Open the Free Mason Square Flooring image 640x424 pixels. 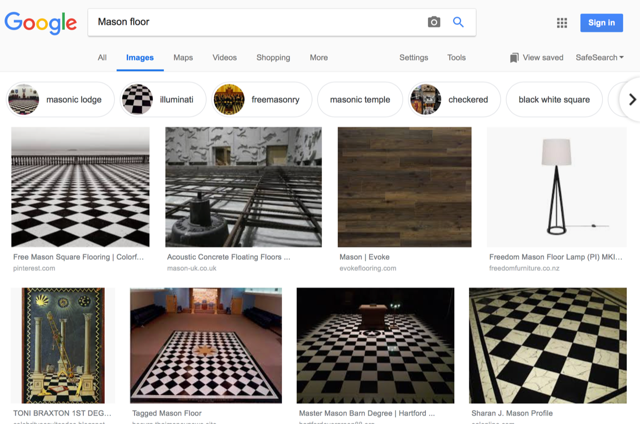80,187
